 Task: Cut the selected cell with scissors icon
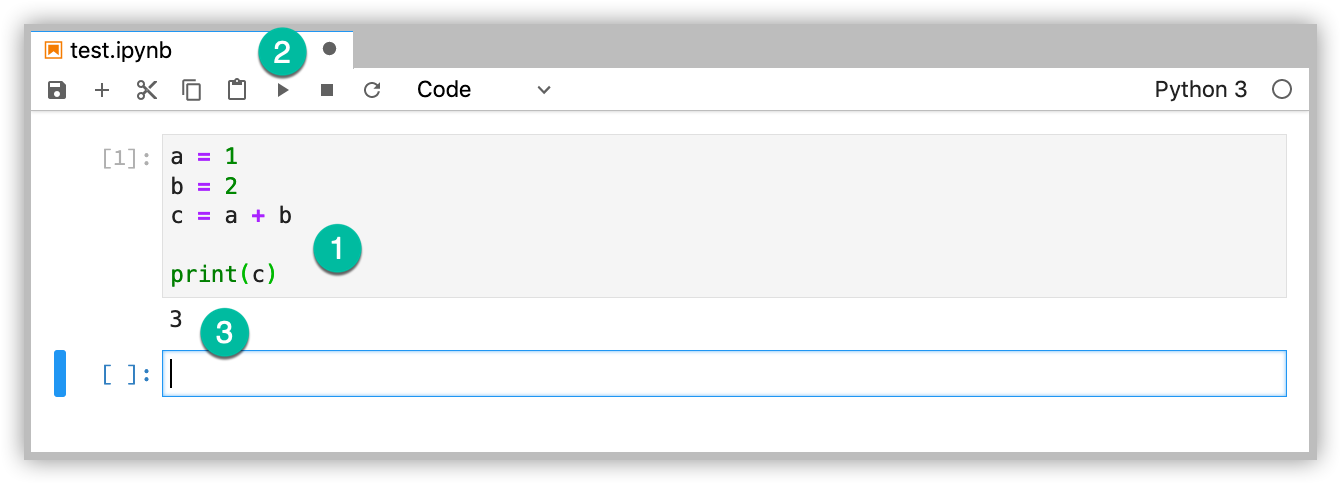point(147,90)
